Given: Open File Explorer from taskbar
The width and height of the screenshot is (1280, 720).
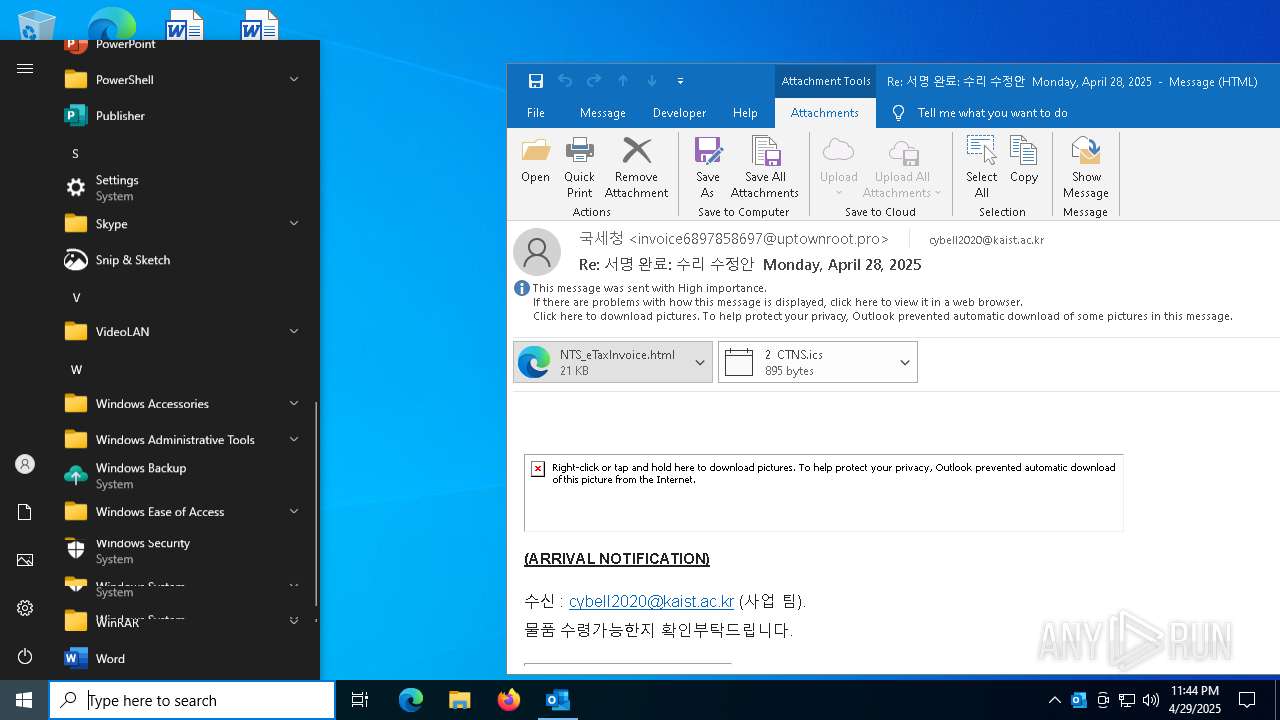Looking at the screenshot, I should coord(459,700).
